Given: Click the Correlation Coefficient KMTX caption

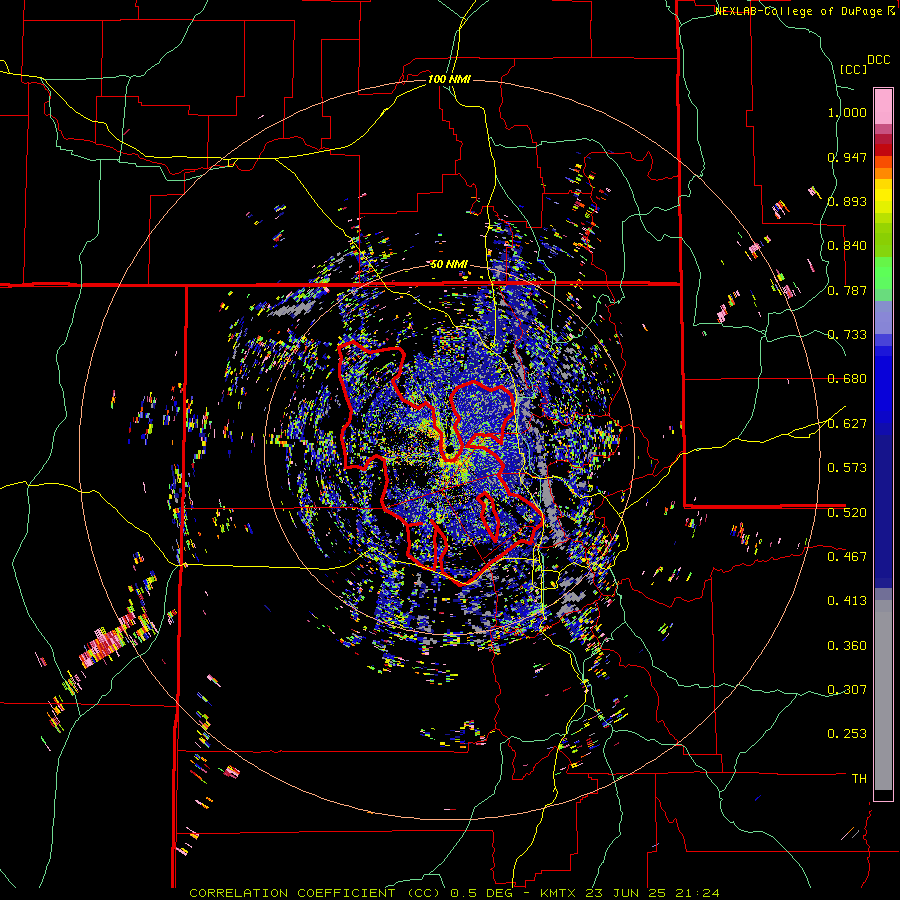Looking at the screenshot, I should tap(454, 893).
